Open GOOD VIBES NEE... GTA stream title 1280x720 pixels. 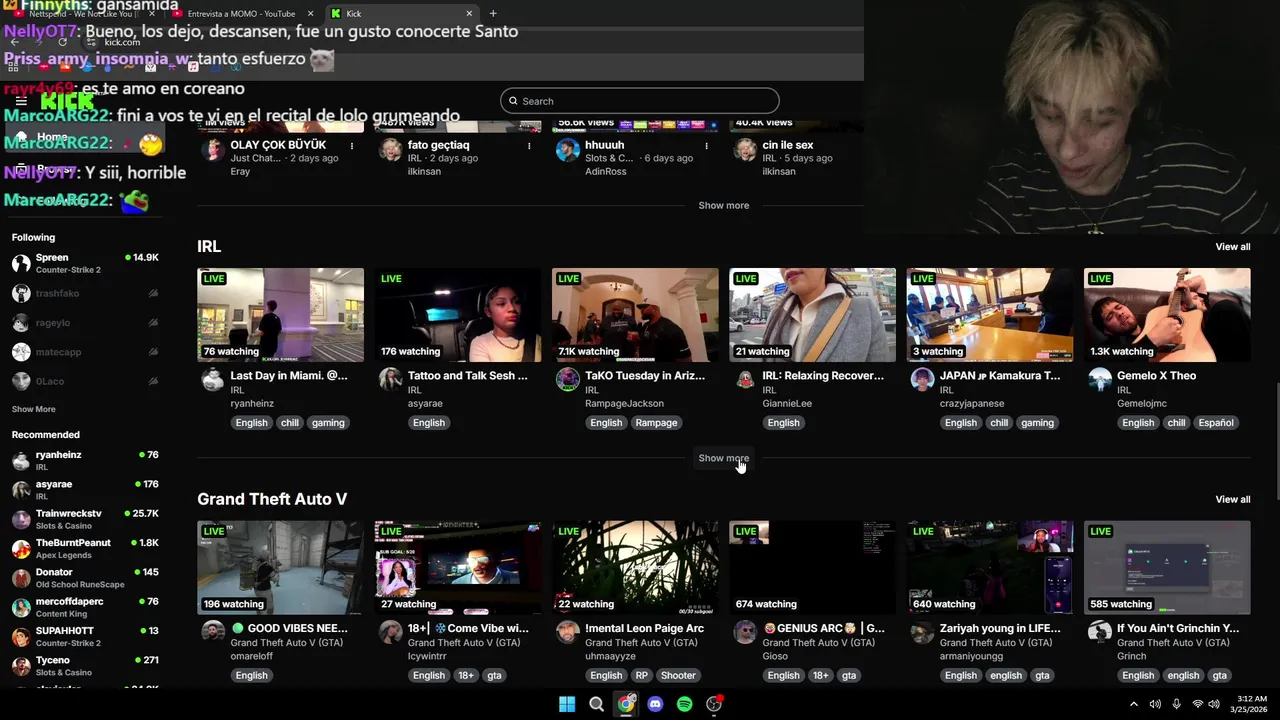click(290, 628)
